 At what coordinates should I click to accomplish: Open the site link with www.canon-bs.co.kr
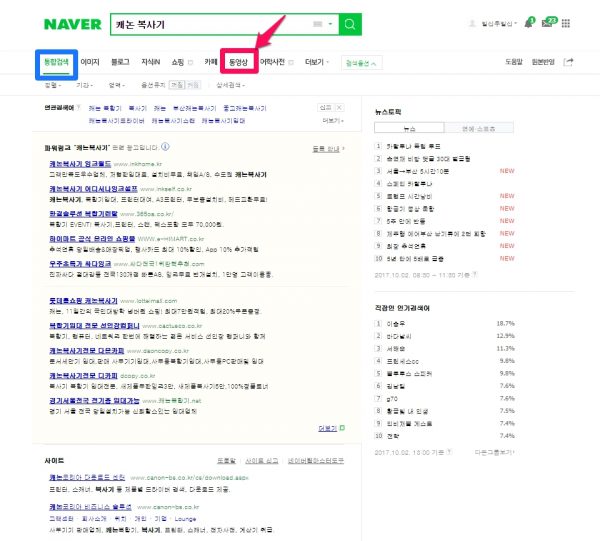[90, 507]
